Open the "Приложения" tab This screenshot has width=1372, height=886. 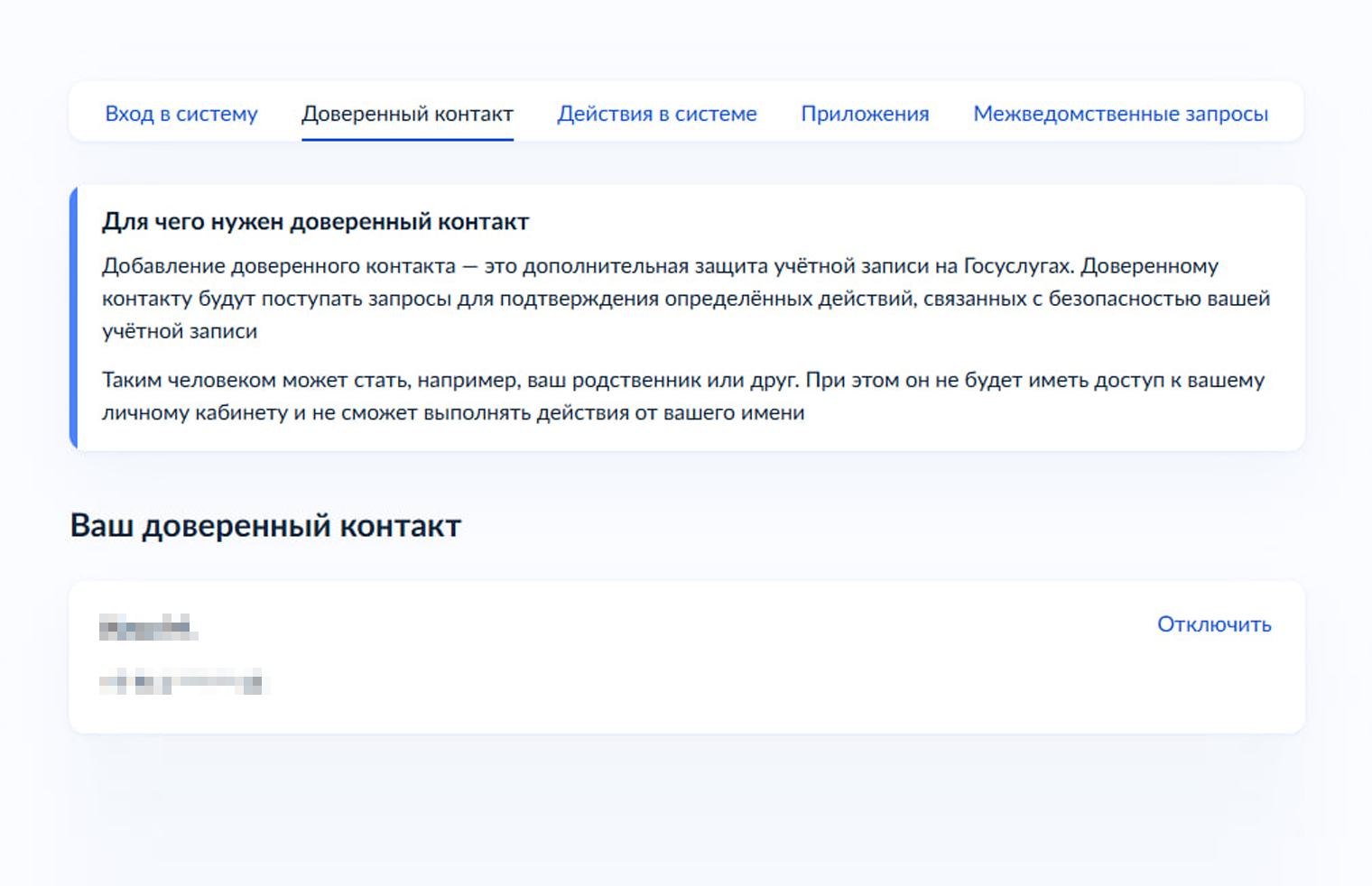pyautogui.click(x=865, y=114)
